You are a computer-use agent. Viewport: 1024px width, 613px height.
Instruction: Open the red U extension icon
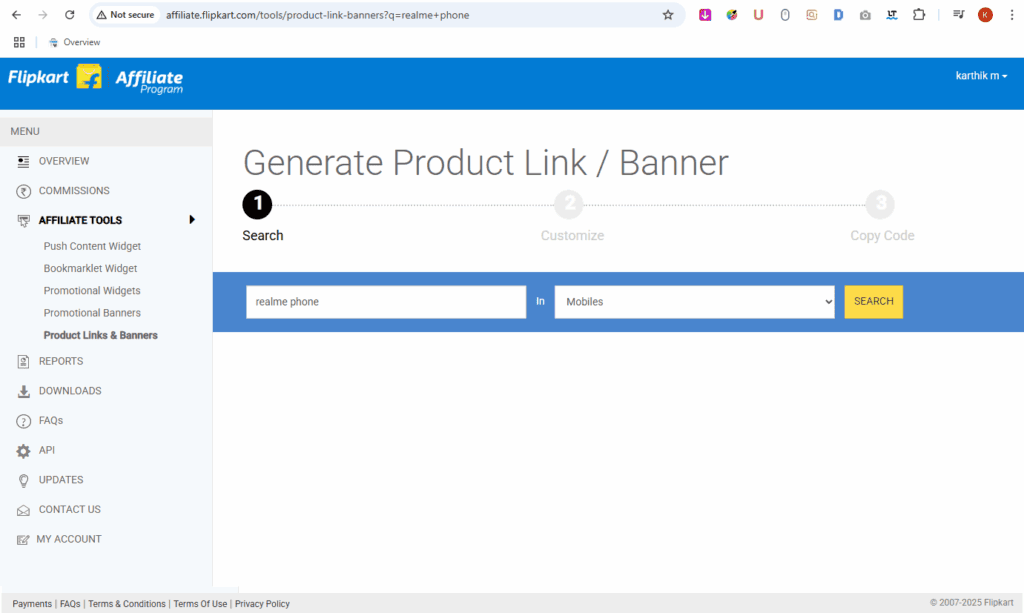[758, 14]
